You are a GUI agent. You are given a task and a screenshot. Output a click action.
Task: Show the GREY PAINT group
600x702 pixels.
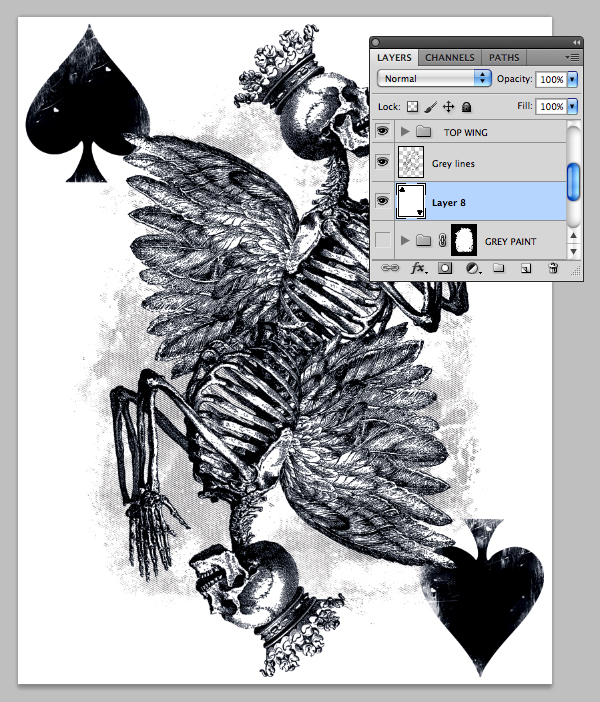pyautogui.click(x=382, y=240)
